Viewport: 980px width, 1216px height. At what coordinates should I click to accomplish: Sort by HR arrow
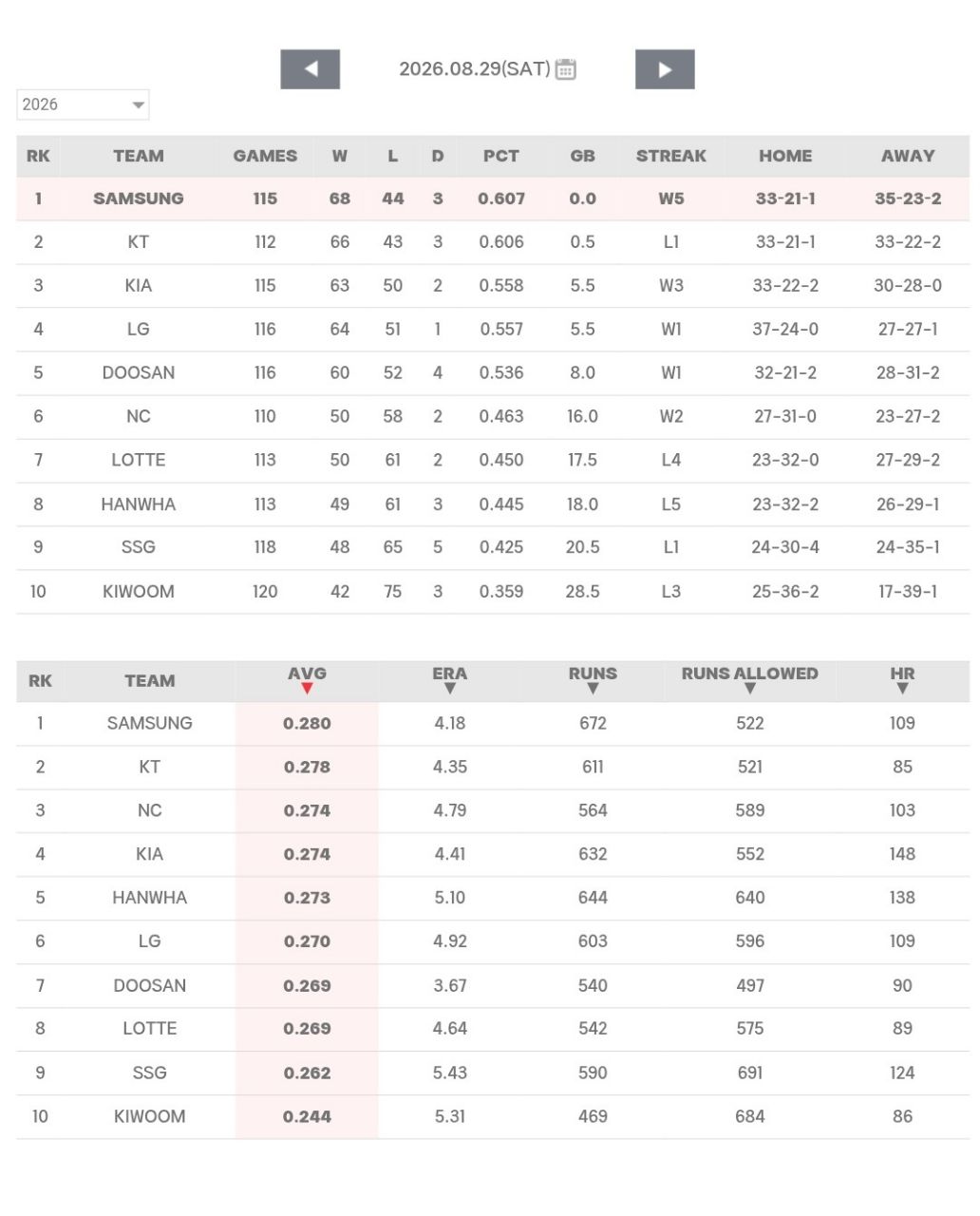(902, 689)
